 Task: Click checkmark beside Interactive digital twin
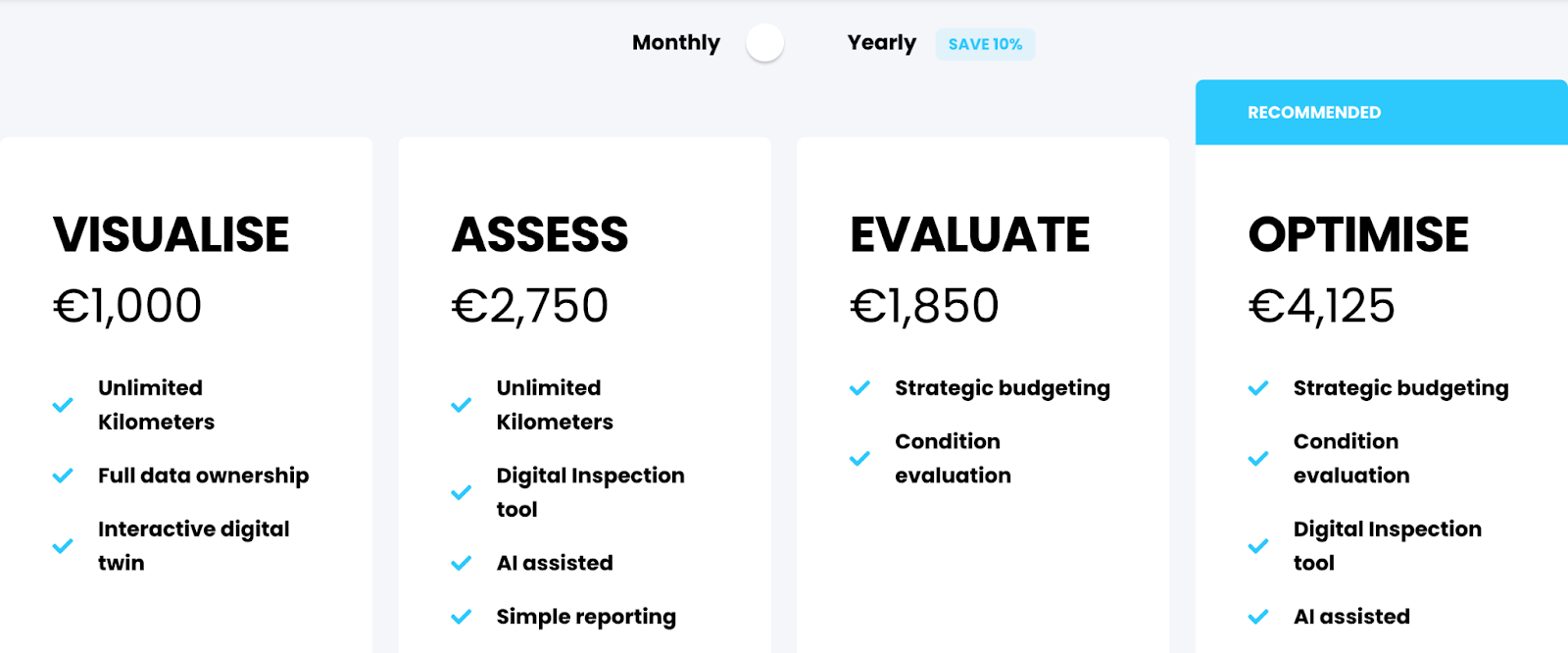63,546
